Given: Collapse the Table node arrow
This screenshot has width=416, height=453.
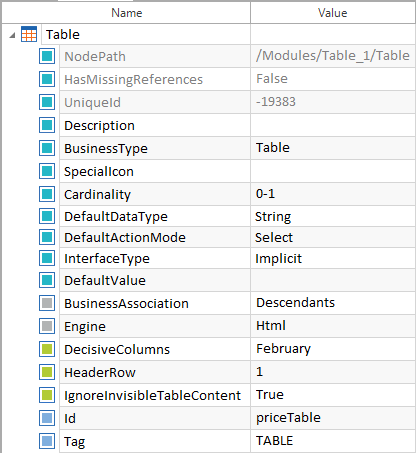Looking at the screenshot, I should tap(12, 35).
